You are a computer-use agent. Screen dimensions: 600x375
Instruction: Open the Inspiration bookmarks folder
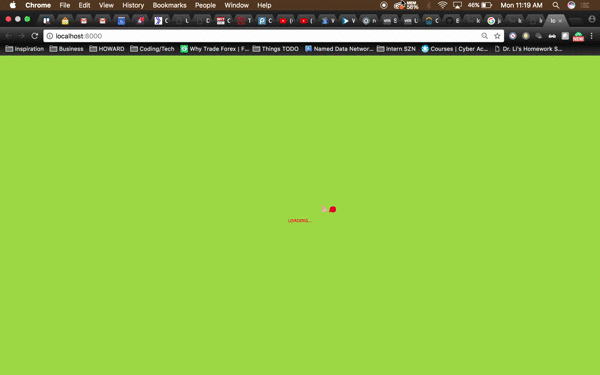point(25,49)
